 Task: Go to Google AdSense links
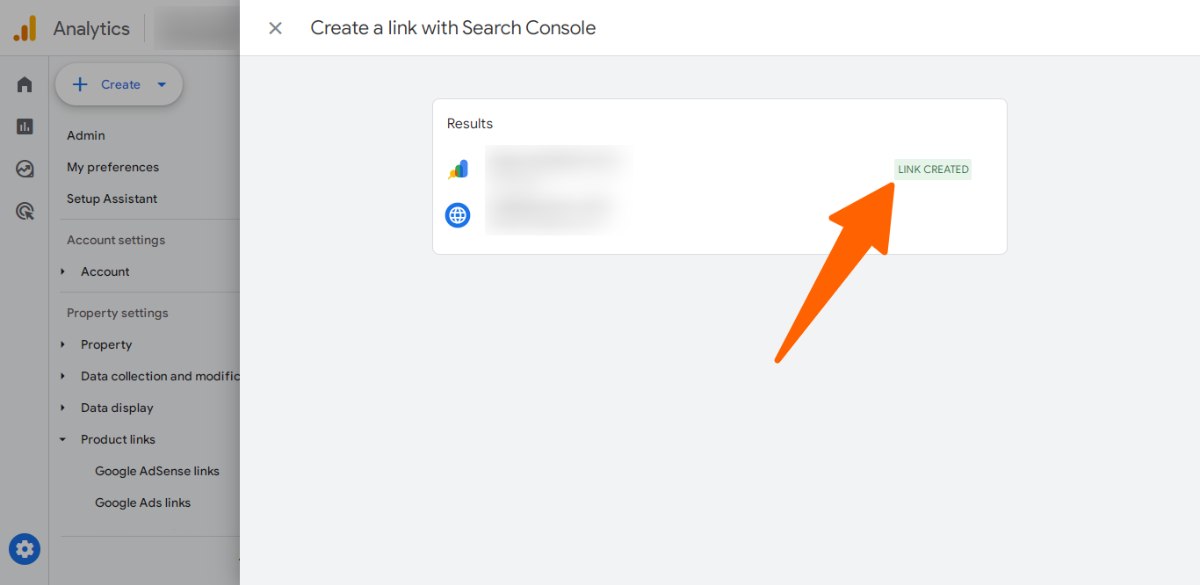(157, 471)
